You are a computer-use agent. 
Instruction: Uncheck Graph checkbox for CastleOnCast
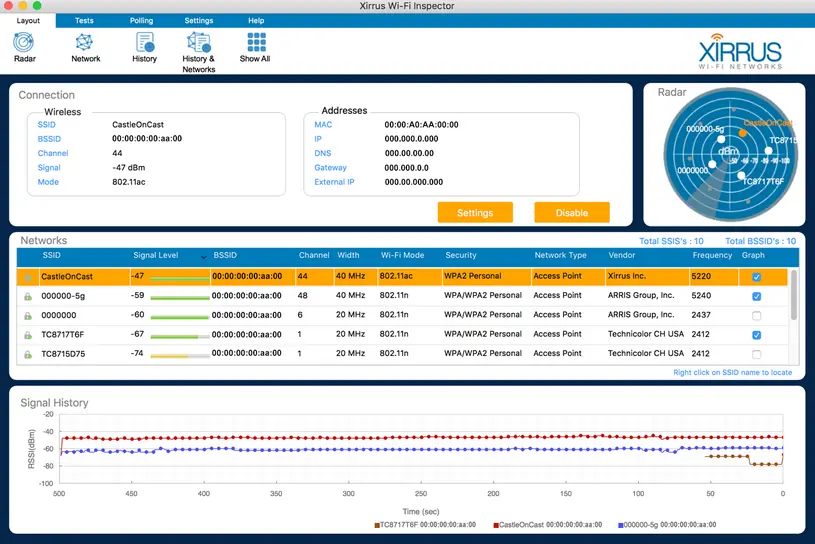click(x=756, y=277)
